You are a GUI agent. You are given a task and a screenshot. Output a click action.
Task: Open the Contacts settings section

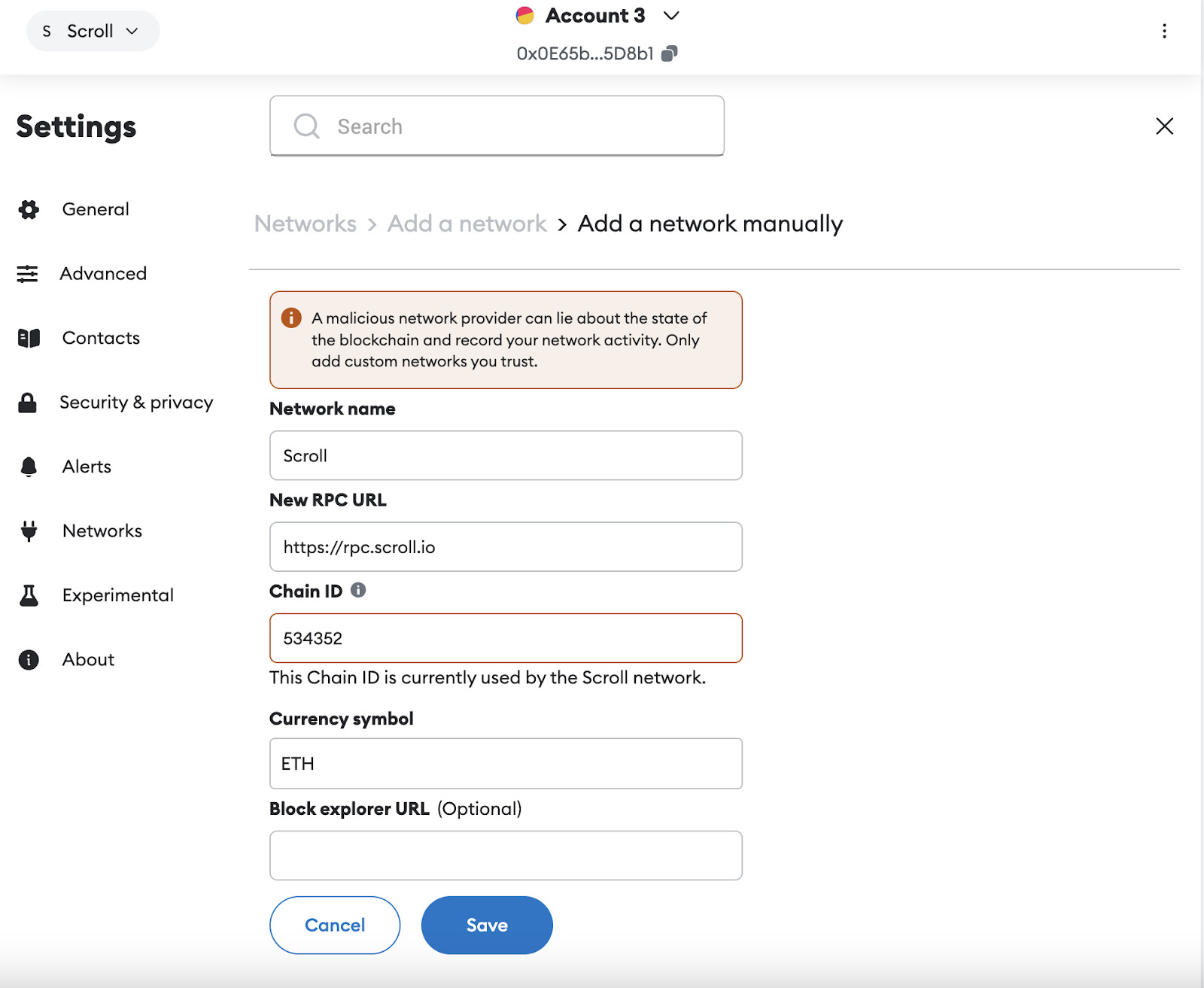pyautogui.click(x=101, y=338)
